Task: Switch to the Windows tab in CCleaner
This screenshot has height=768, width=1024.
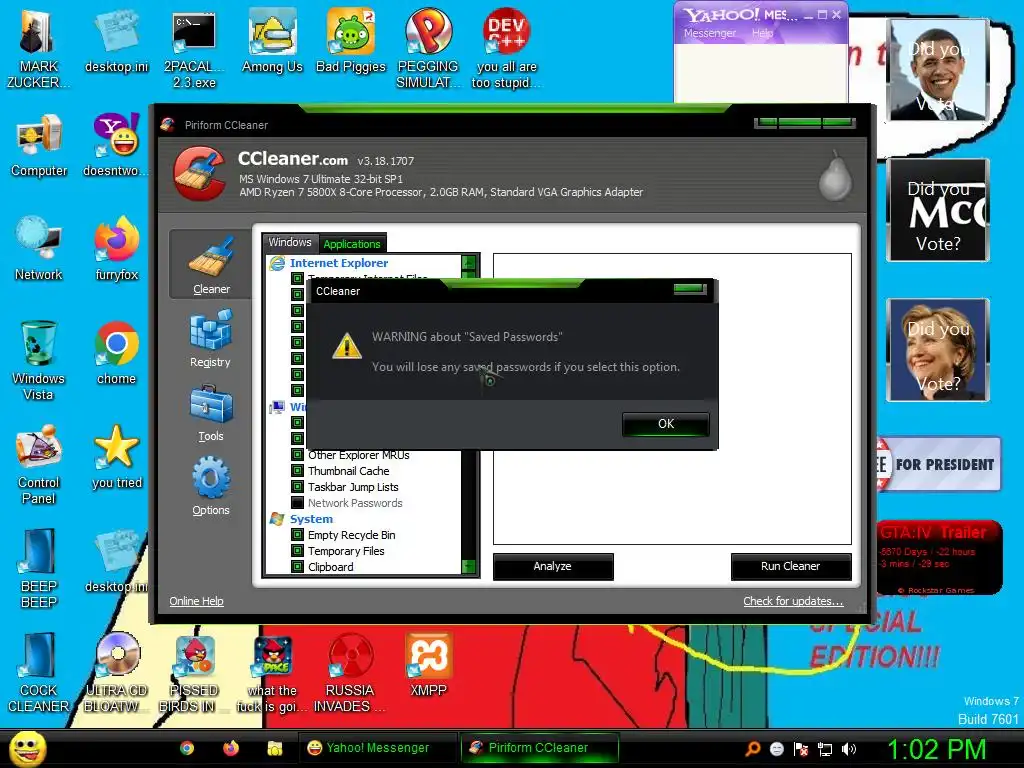Action: click(x=290, y=242)
